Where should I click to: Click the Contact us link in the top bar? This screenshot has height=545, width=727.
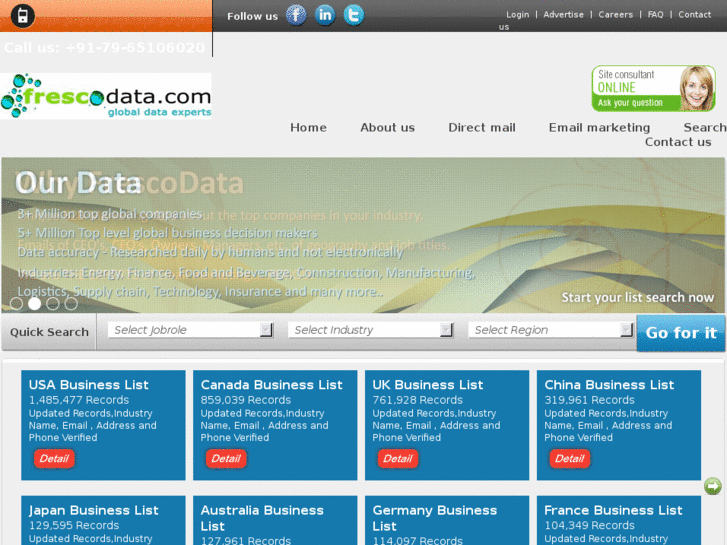694,14
